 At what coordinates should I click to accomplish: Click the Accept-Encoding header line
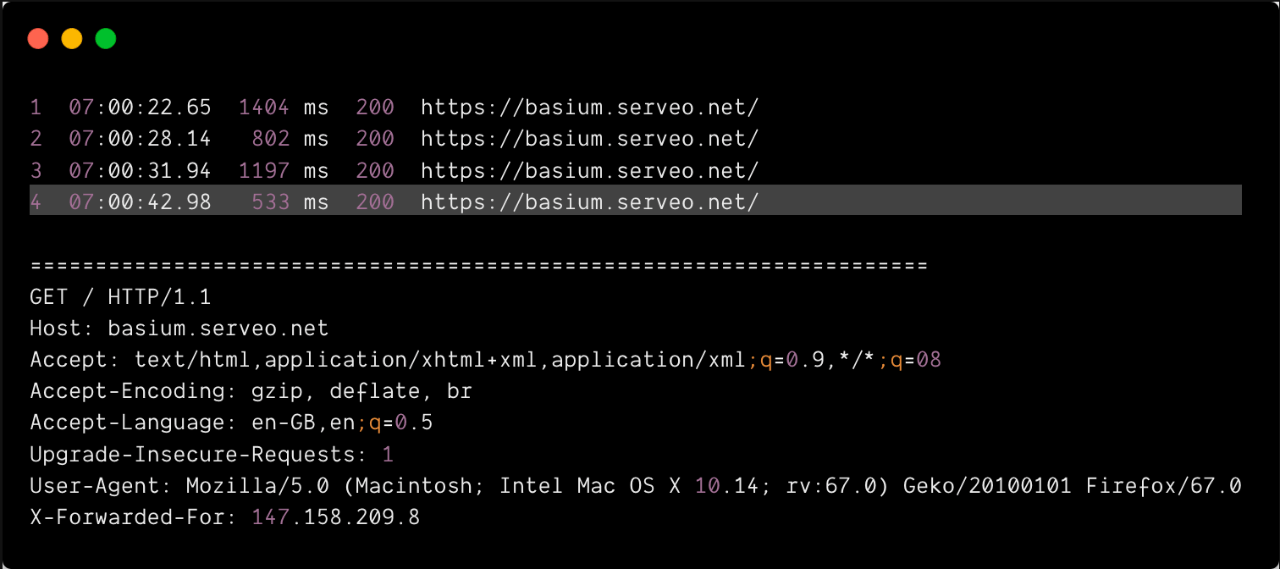251,391
